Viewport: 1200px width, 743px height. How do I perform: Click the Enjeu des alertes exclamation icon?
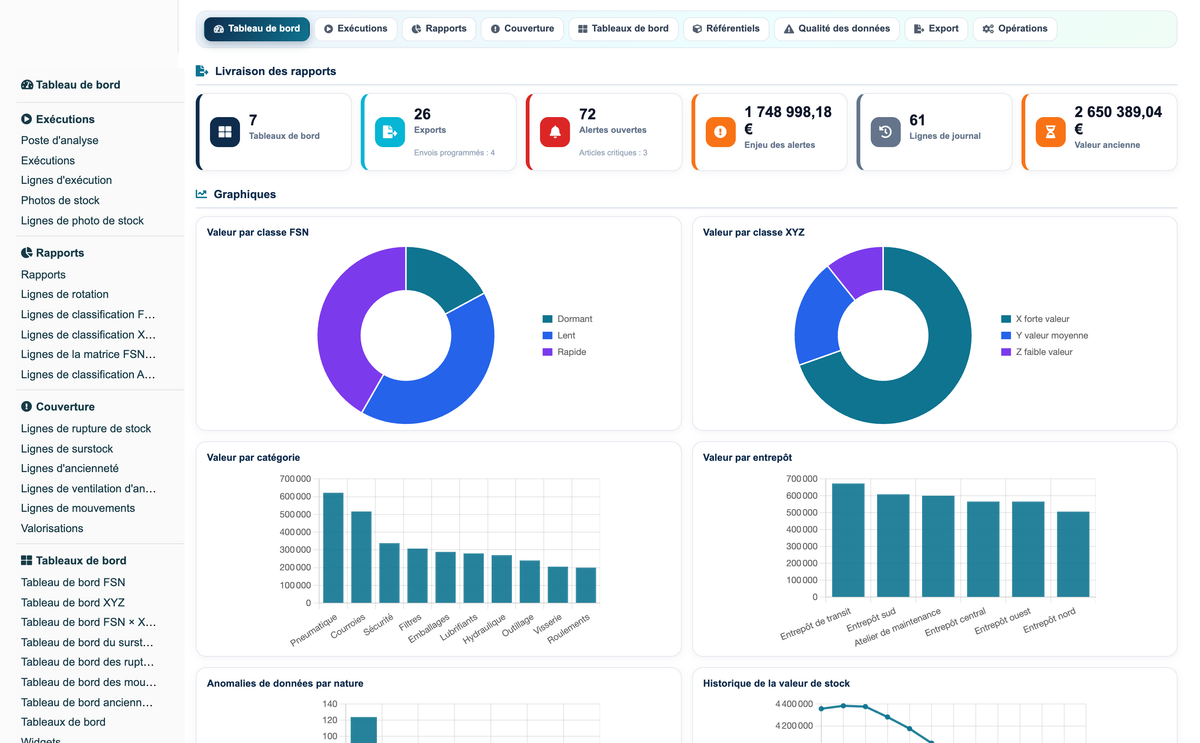pyautogui.click(x=720, y=132)
